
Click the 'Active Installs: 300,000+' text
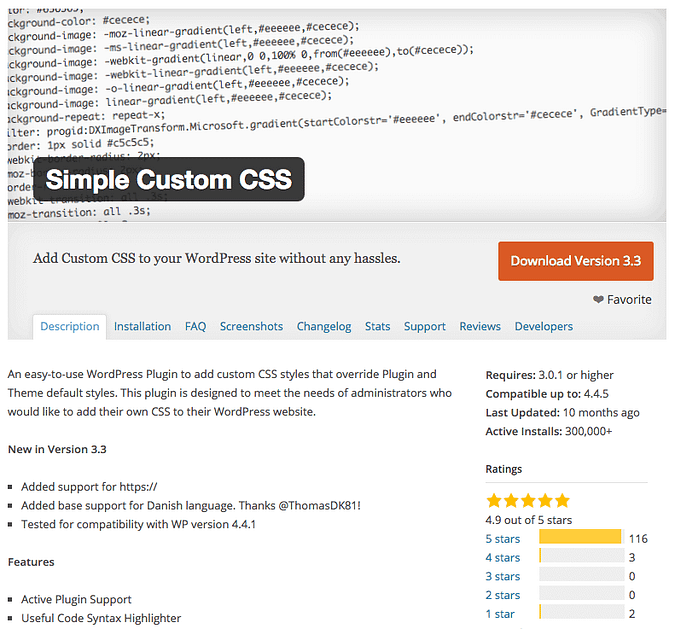click(548, 431)
